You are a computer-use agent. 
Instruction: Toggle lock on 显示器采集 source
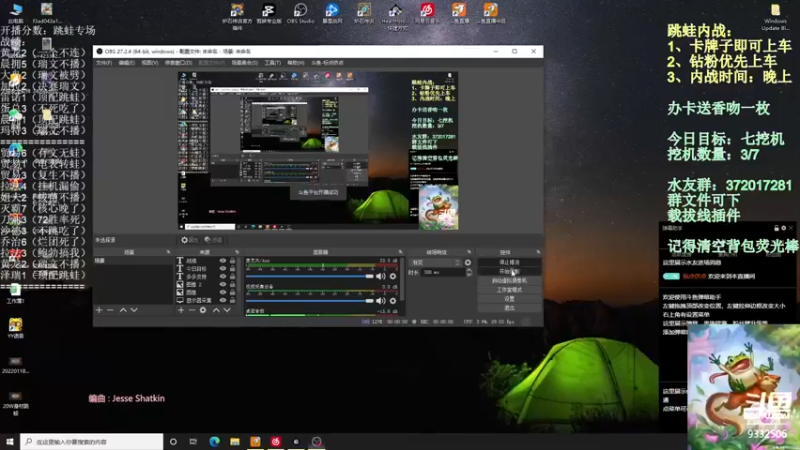[233, 301]
